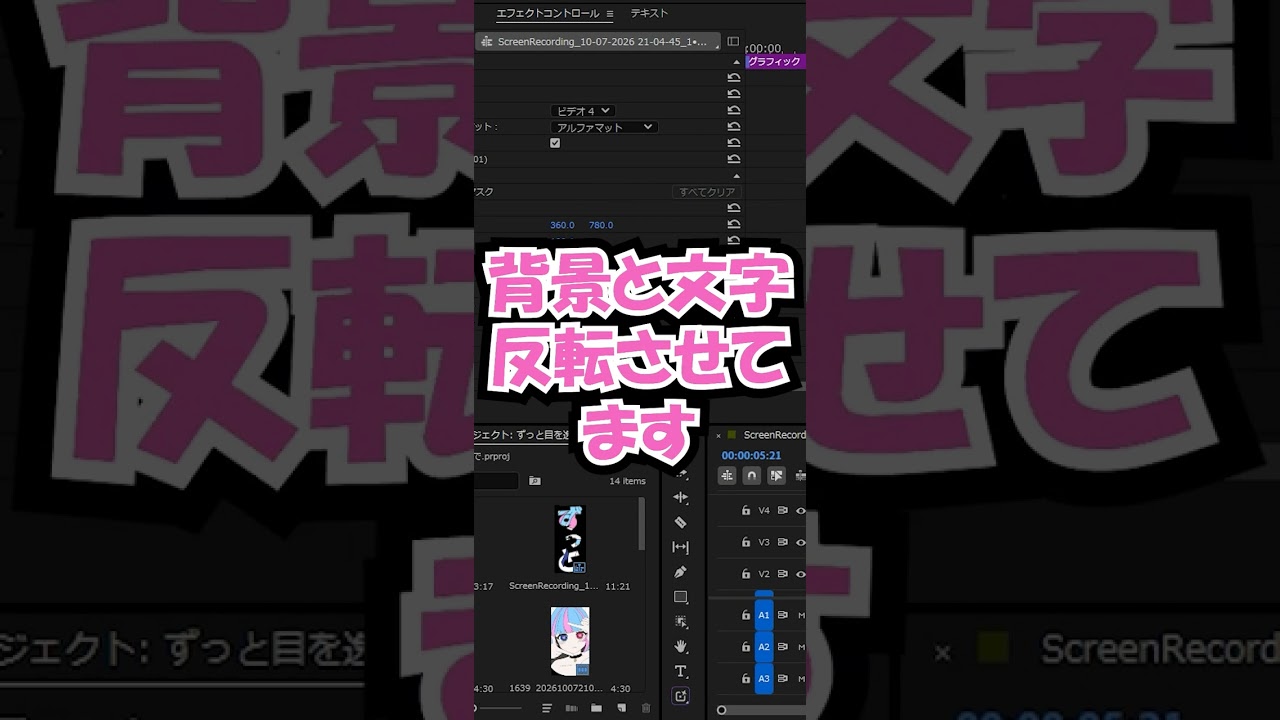Select ScreenRecord sequence tab in timeline
The height and width of the screenshot is (720, 1280).
coord(774,435)
